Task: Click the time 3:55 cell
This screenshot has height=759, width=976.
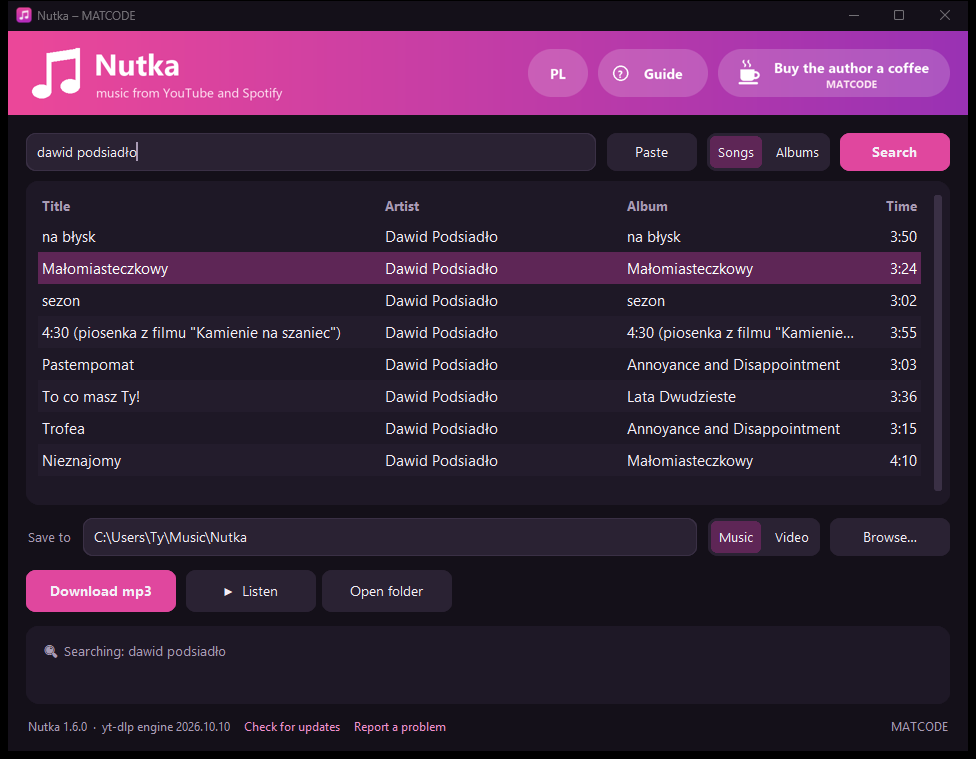Action: coord(903,332)
